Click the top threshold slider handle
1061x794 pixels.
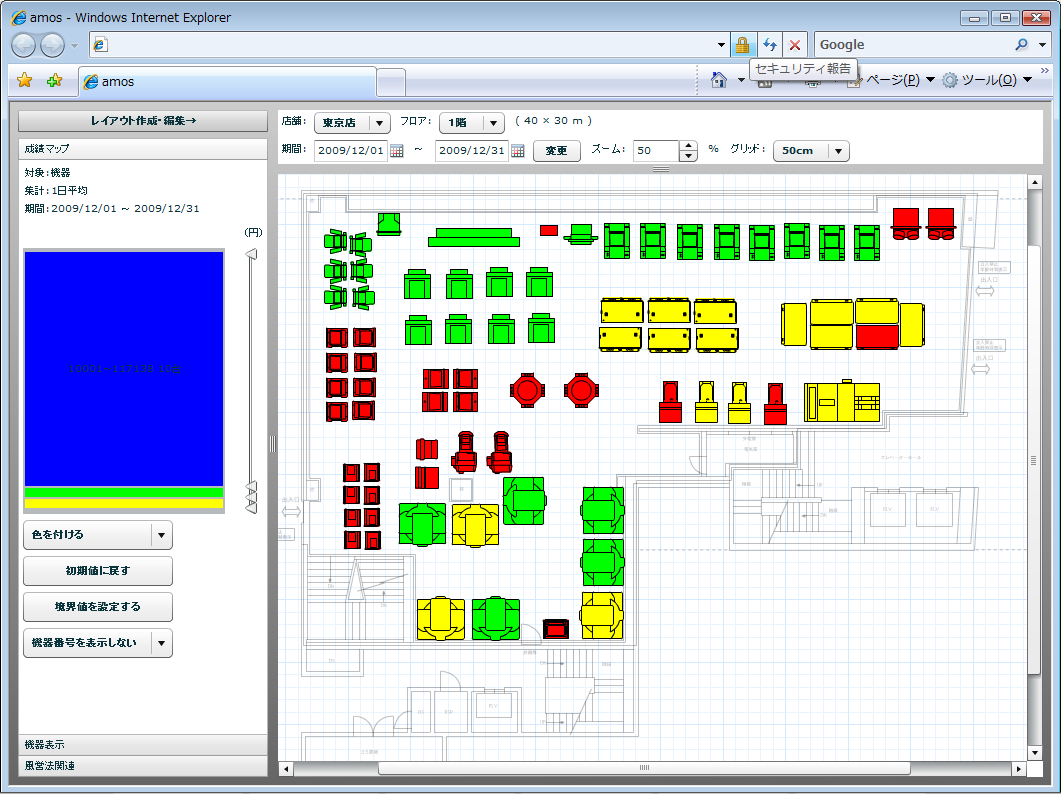(251, 254)
